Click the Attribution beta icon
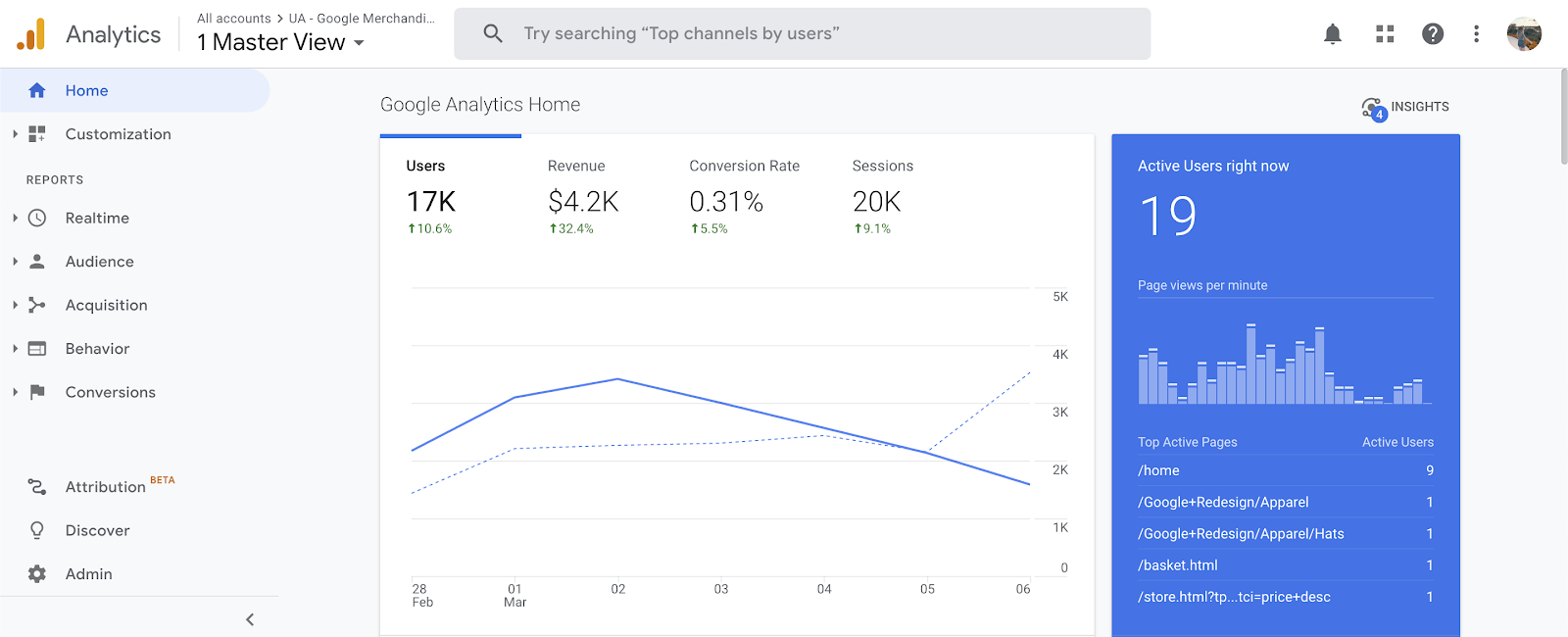 click(x=37, y=487)
